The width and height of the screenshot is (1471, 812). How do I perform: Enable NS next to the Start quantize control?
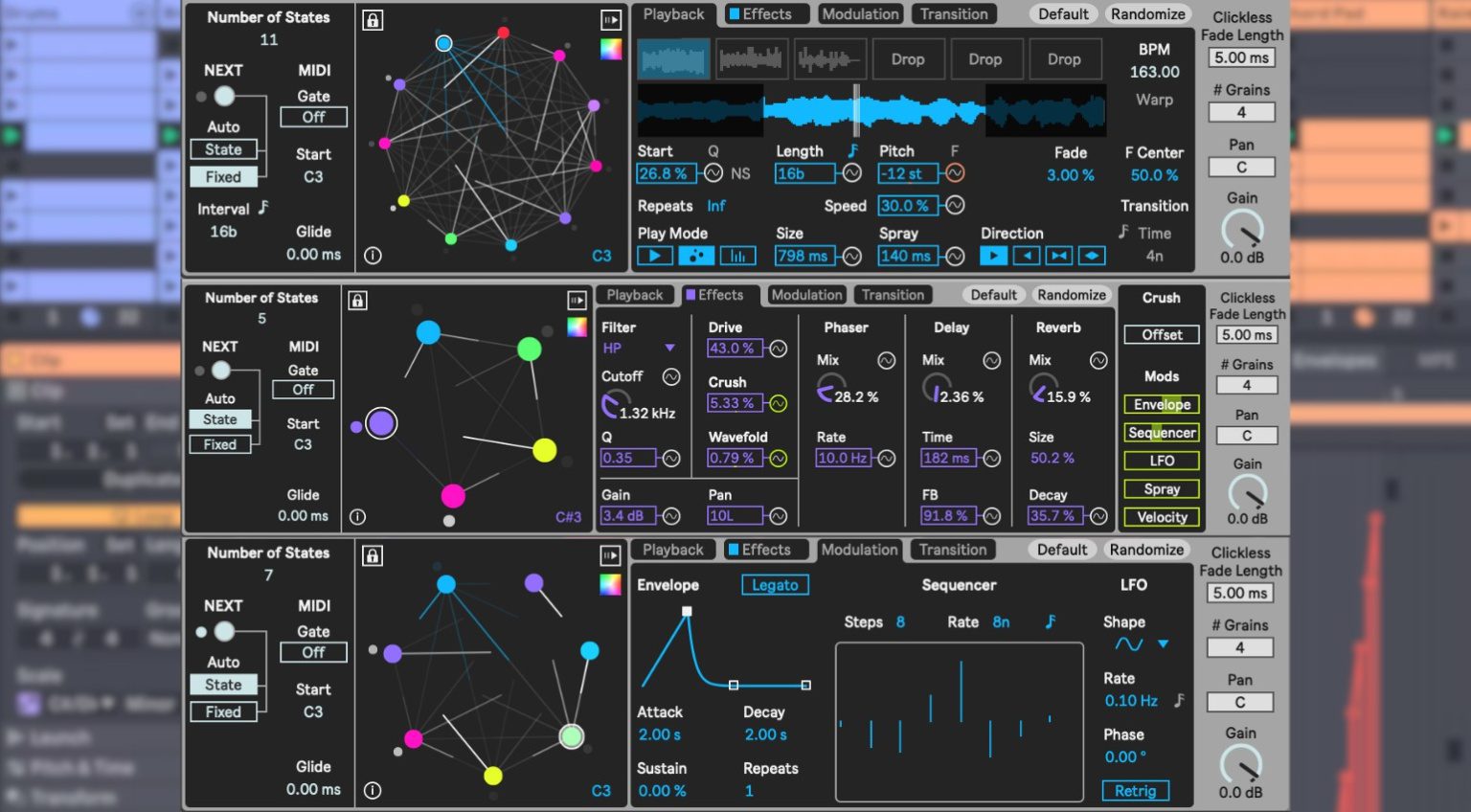pos(742,173)
